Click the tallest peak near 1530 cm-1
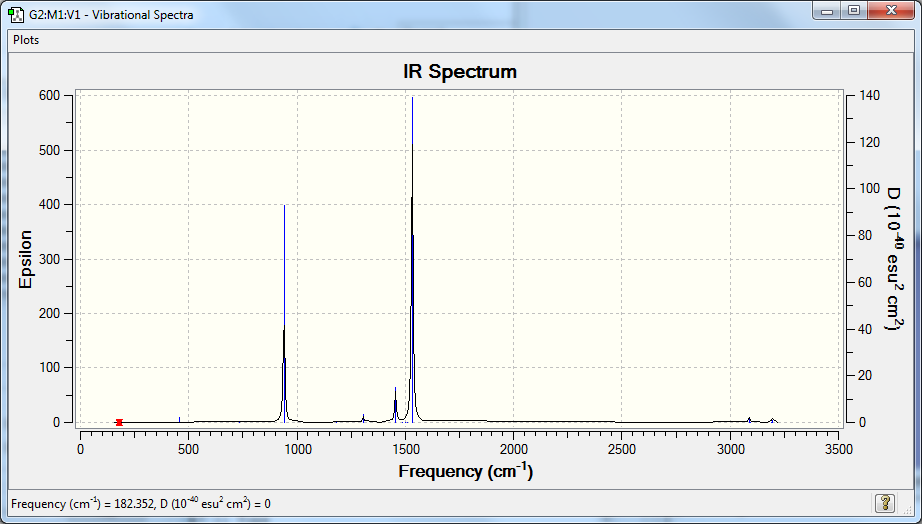Screen dimensions: 922x524 coord(412,259)
